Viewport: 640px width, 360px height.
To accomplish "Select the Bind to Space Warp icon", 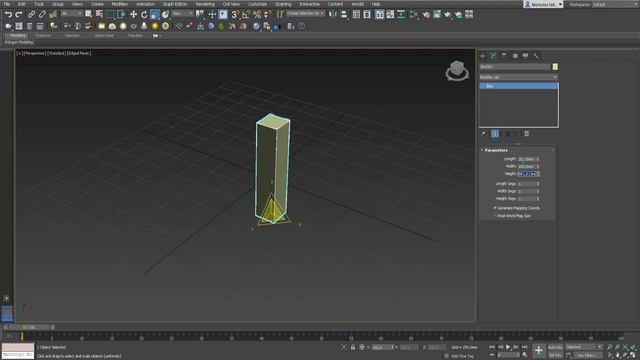I will (x=53, y=14).
